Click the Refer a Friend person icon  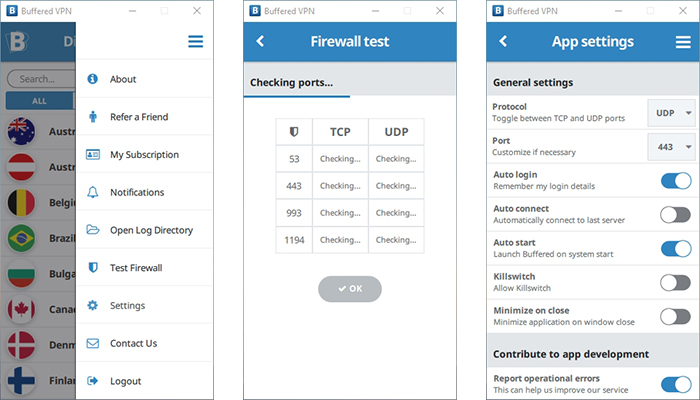point(92,117)
